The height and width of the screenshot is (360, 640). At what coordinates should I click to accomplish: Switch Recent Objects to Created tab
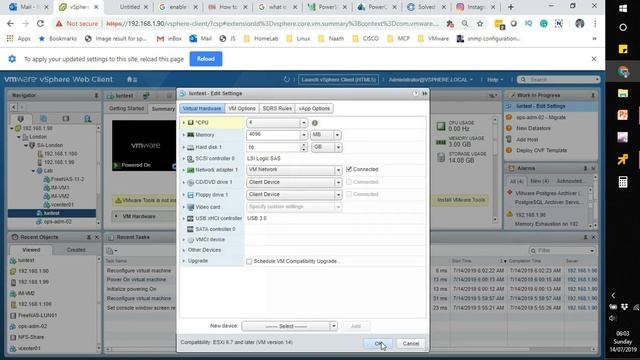76,250
